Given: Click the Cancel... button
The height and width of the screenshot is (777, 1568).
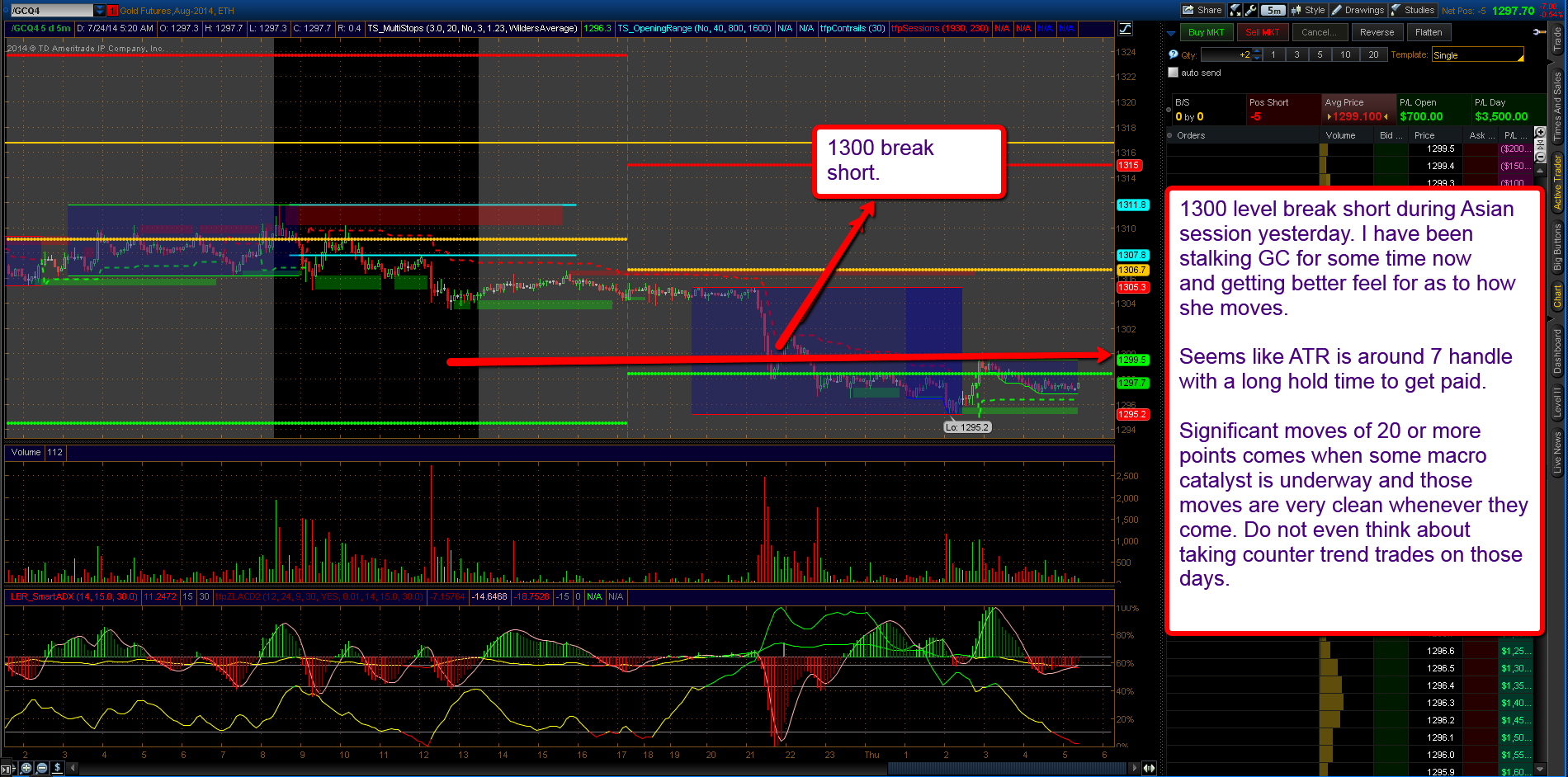Looking at the screenshot, I should point(1319,32).
